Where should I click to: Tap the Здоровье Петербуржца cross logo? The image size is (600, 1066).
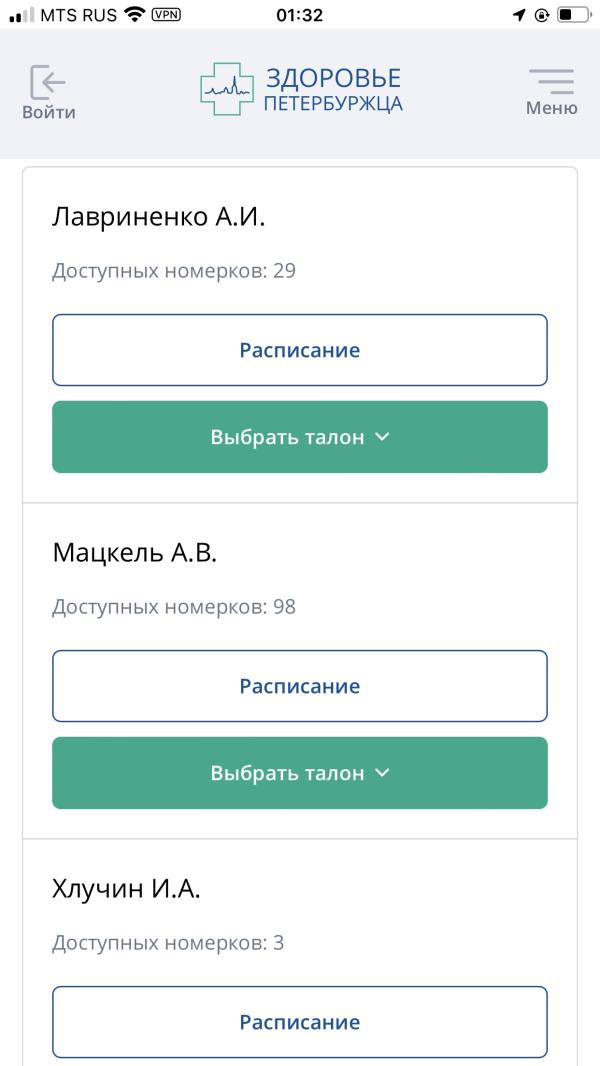click(227, 89)
